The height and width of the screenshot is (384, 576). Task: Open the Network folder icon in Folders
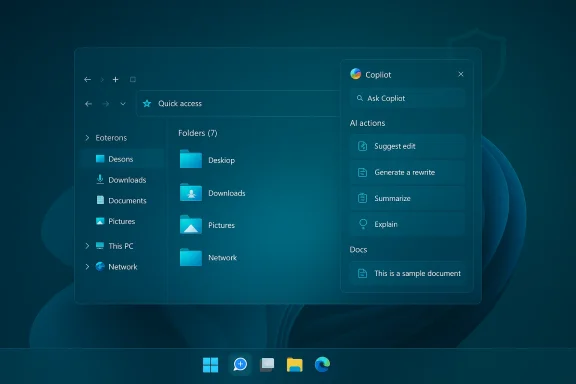point(191,257)
